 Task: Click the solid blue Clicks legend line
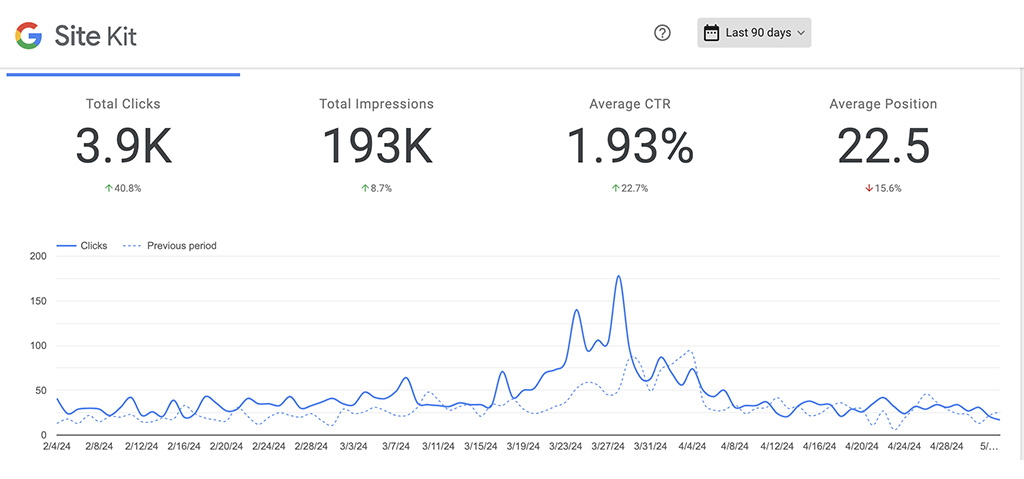pyautogui.click(x=67, y=246)
